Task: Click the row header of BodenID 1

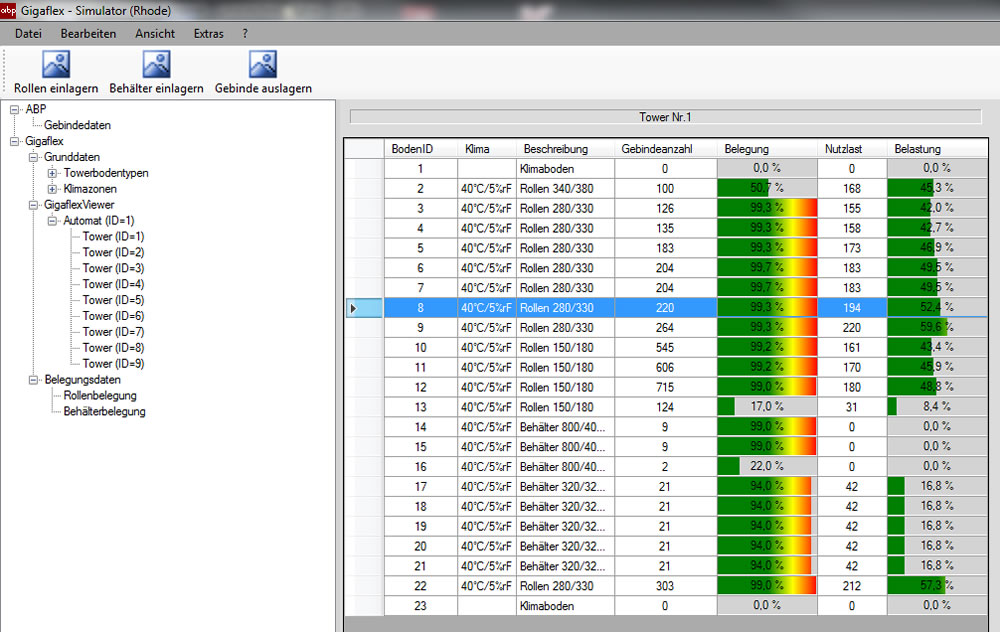Action: [x=364, y=169]
